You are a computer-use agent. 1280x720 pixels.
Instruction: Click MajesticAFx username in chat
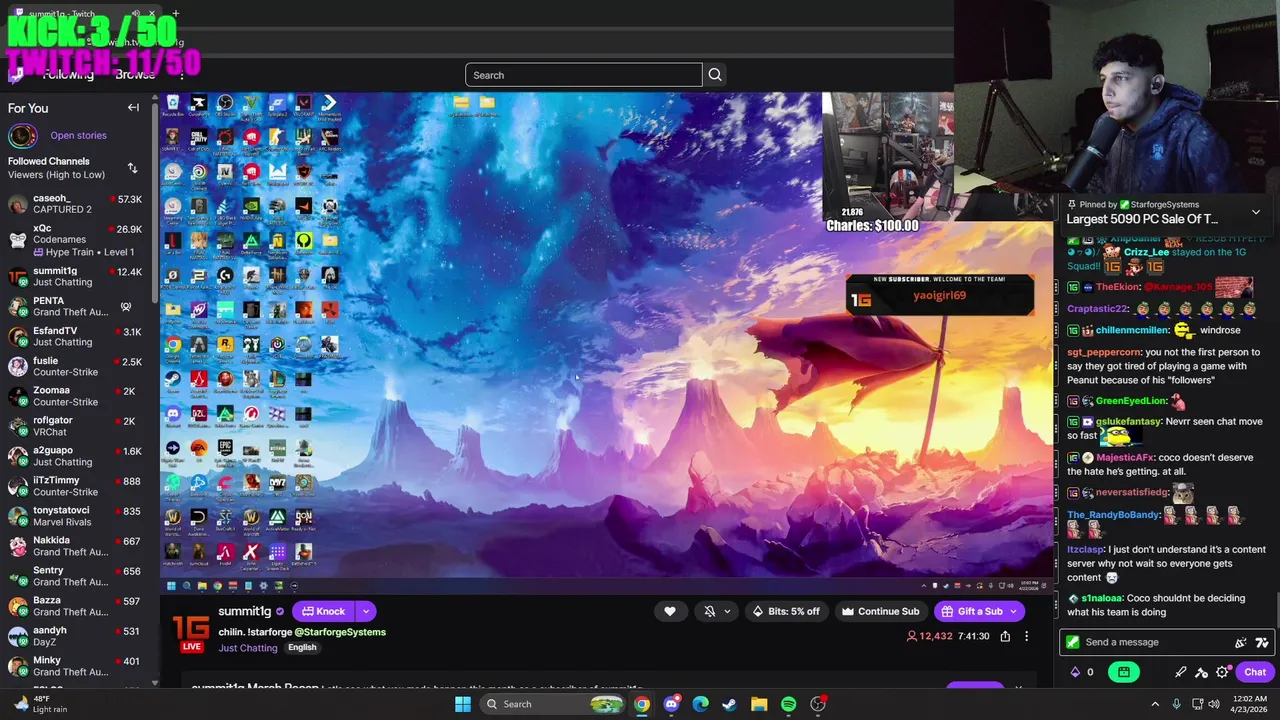pos(1125,458)
